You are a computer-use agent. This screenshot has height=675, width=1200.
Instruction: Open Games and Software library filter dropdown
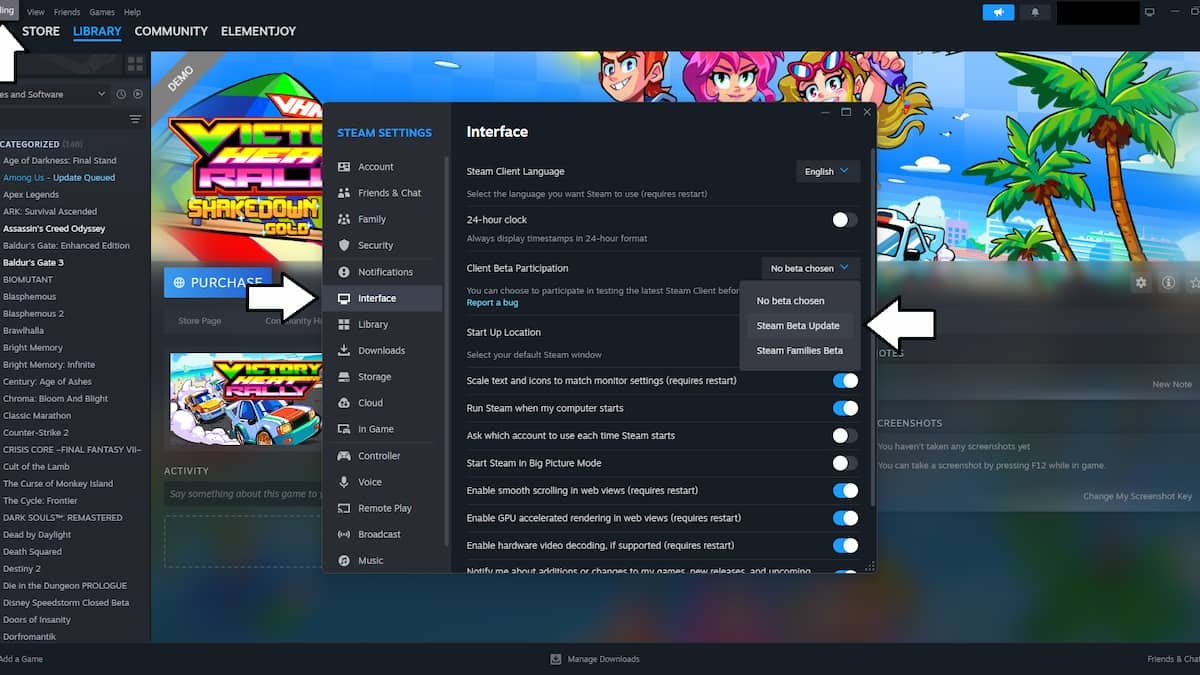tap(54, 94)
